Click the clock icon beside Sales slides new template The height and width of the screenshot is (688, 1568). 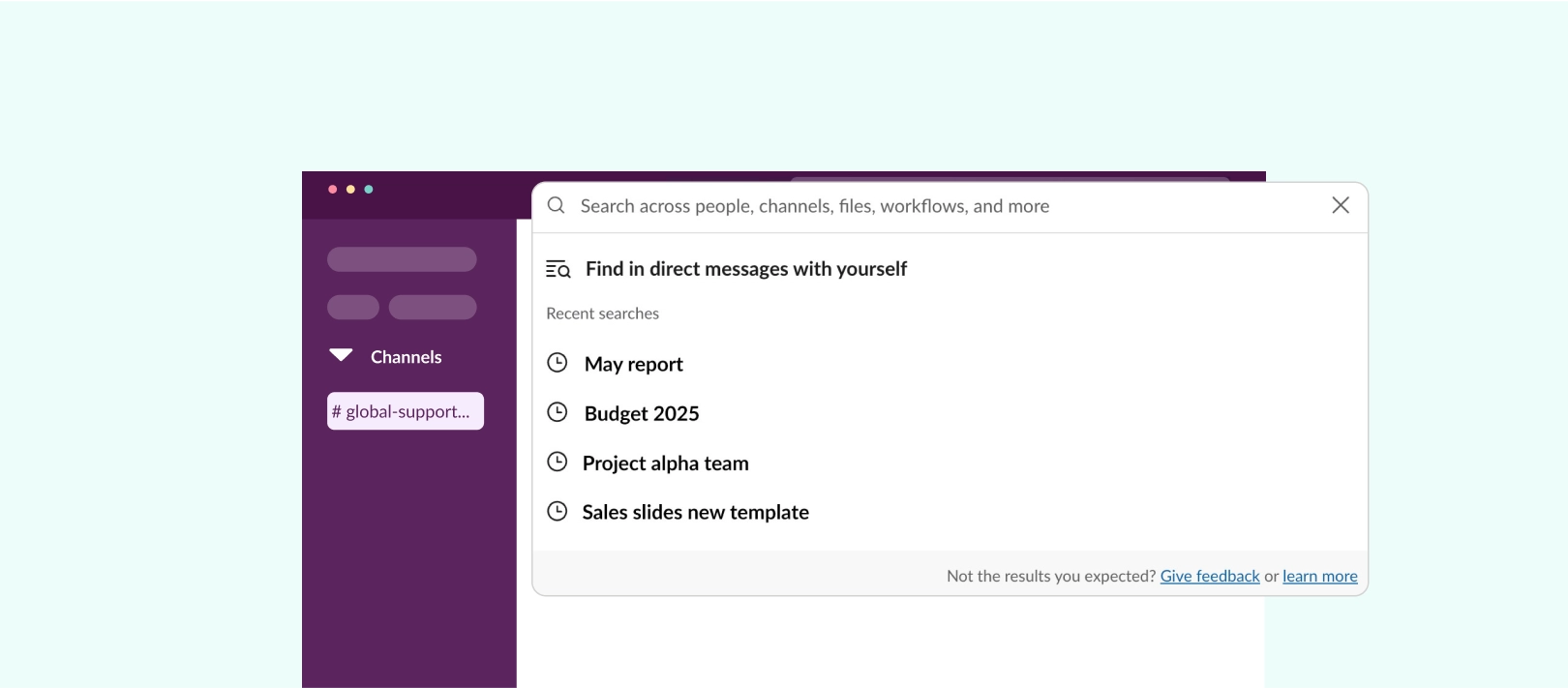[558, 511]
